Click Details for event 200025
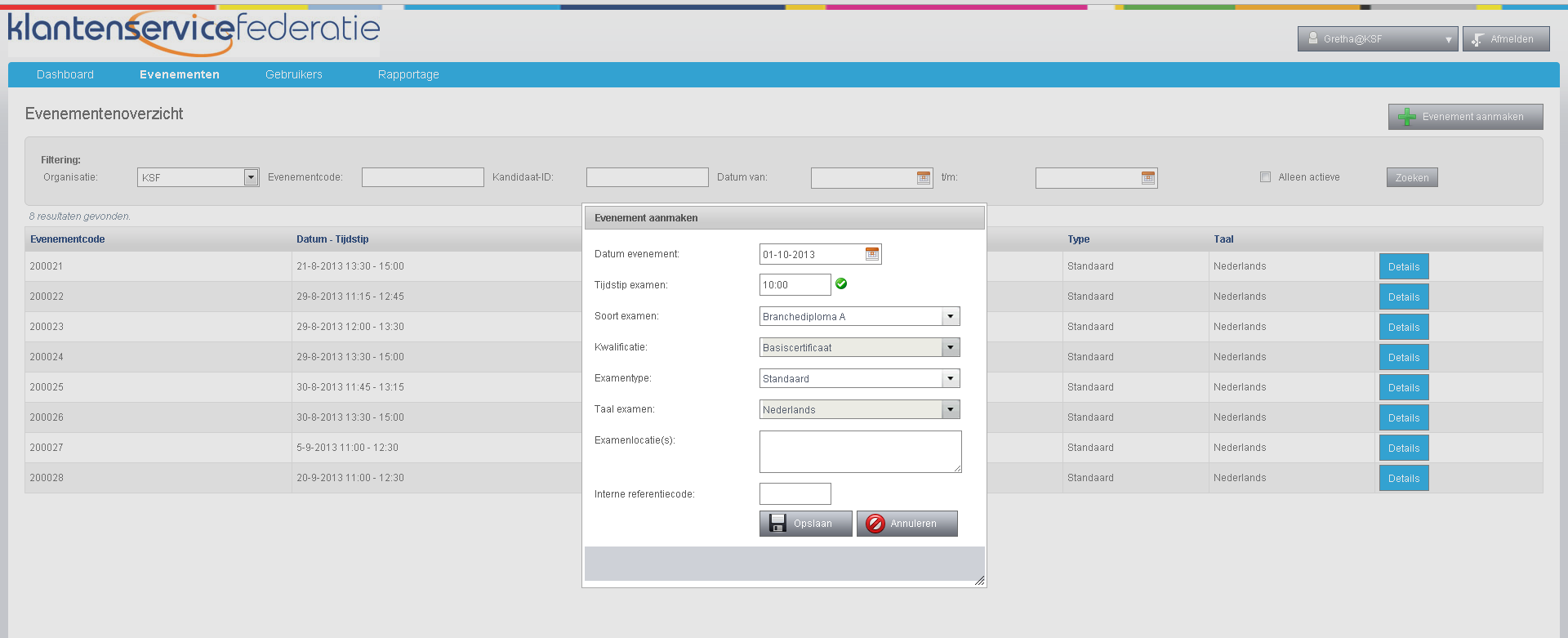 [x=1404, y=387]
